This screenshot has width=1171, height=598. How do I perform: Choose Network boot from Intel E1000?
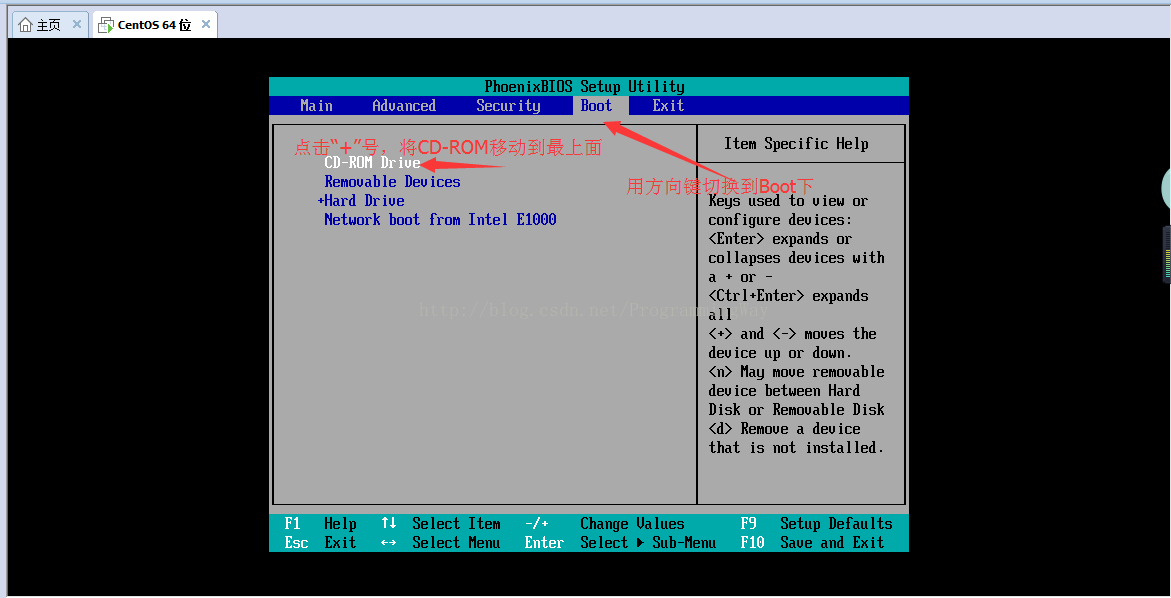pyautogui.click(x=440, y=220)
